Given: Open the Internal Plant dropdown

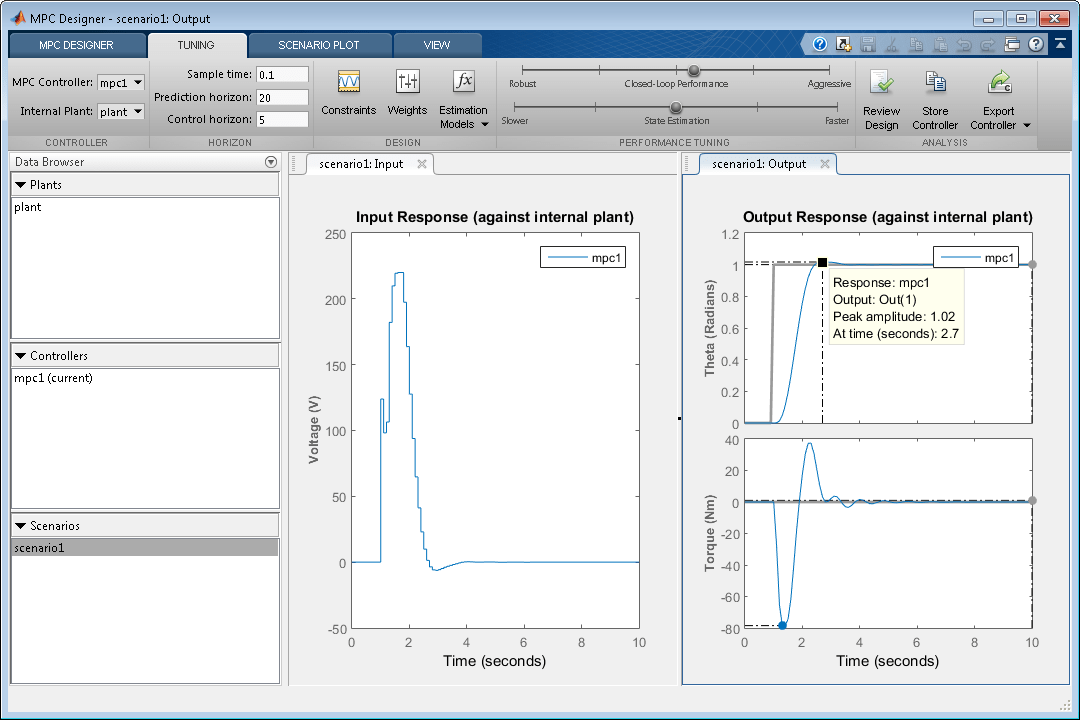Looking at the screenshot, I should point(122,112).
